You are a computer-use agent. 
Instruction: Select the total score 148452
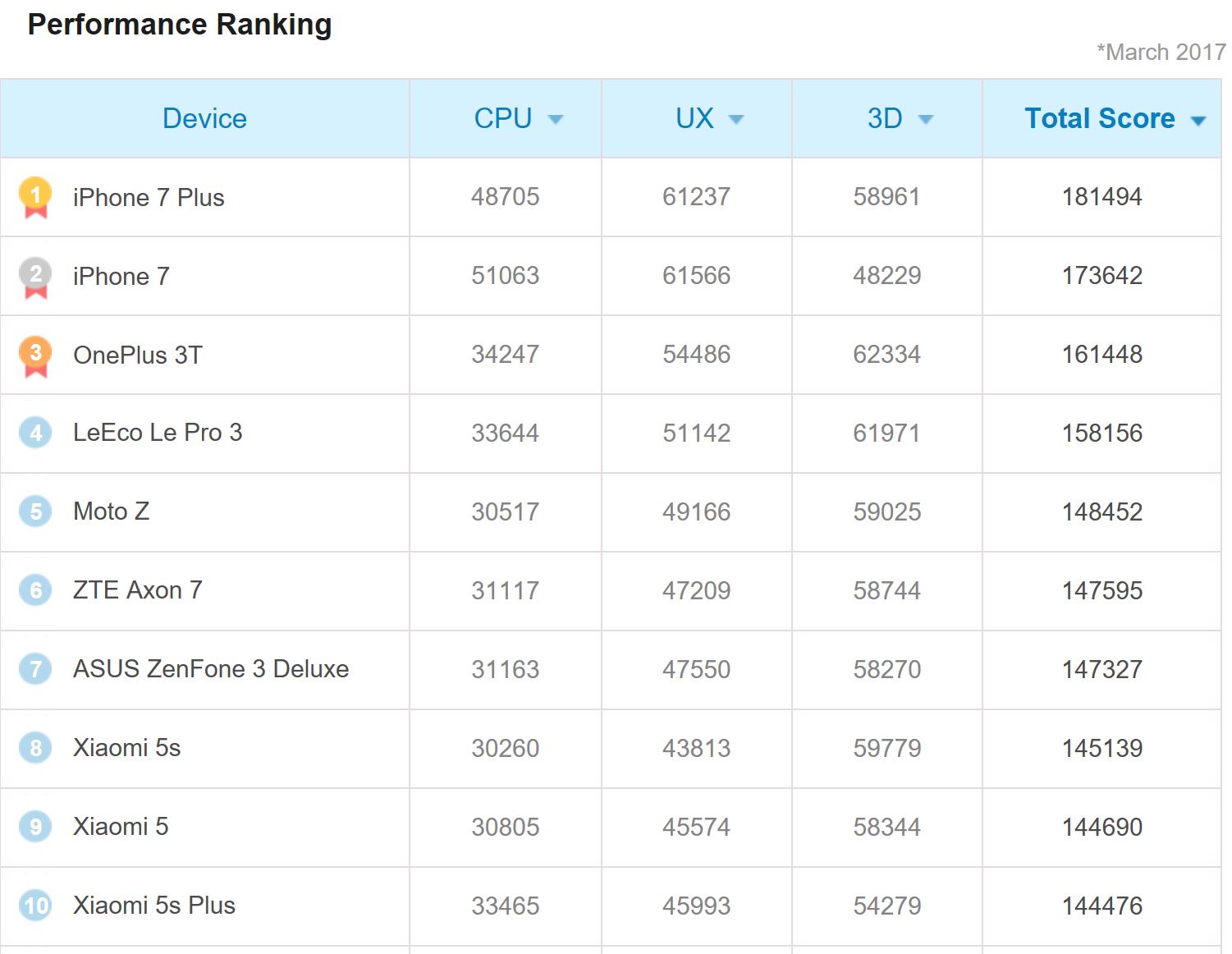pos(1102,512)
